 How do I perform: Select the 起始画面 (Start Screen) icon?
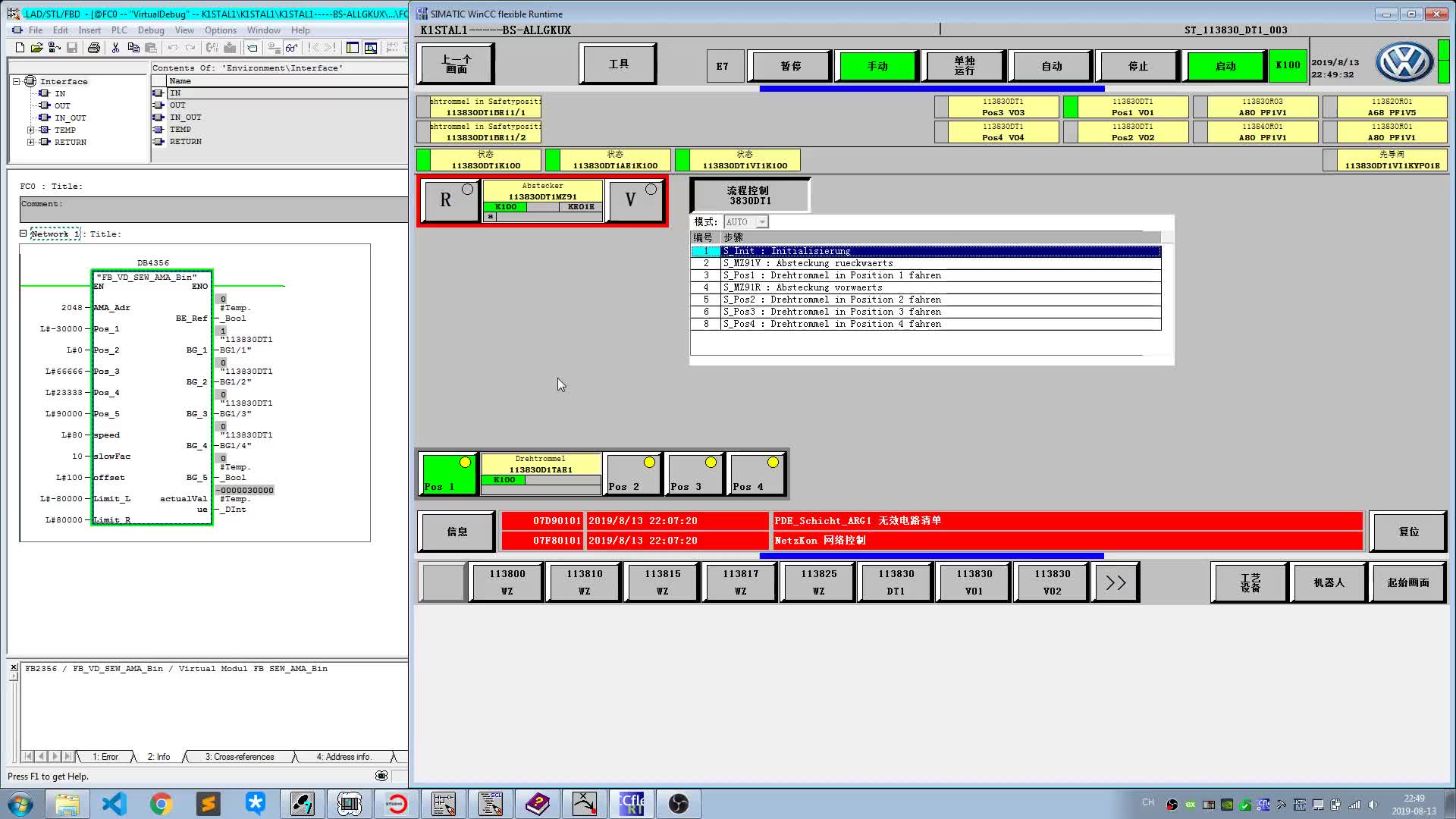(x=1407, y=582)
